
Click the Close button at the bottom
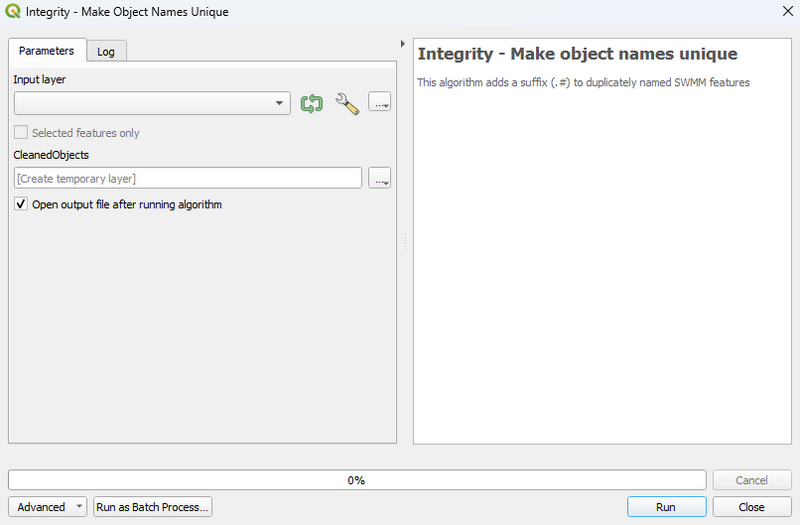751,507
